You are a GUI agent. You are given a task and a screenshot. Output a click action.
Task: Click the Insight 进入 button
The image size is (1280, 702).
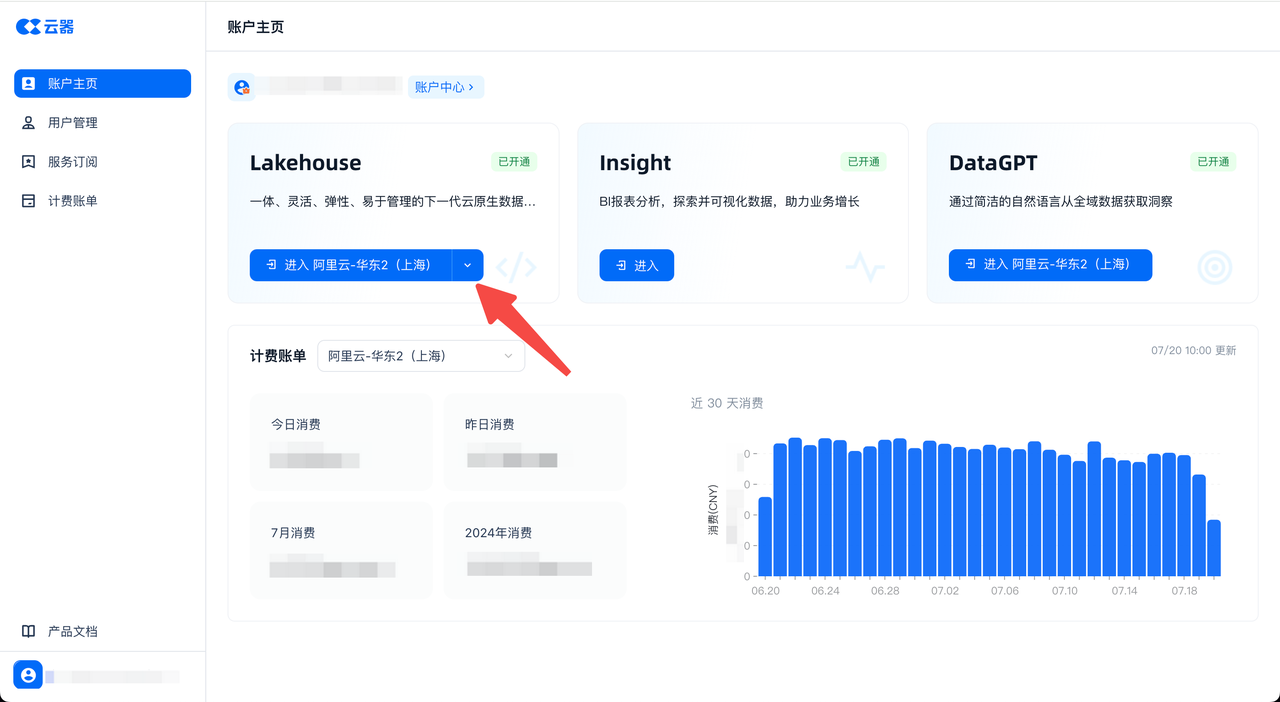pyautogui.click(x=636, y=265)
